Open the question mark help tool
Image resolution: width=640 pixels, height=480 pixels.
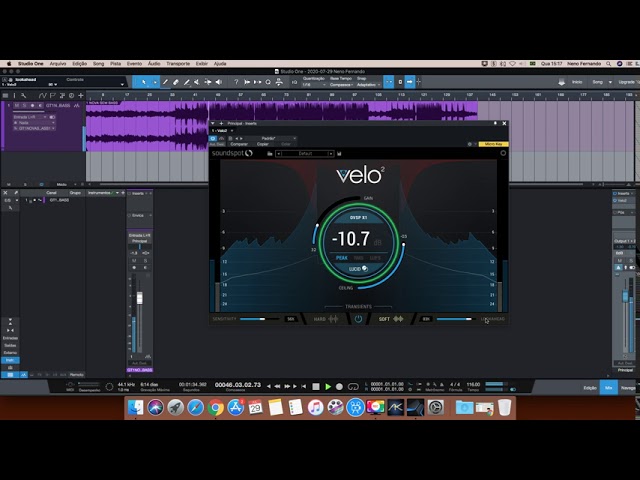236,82
